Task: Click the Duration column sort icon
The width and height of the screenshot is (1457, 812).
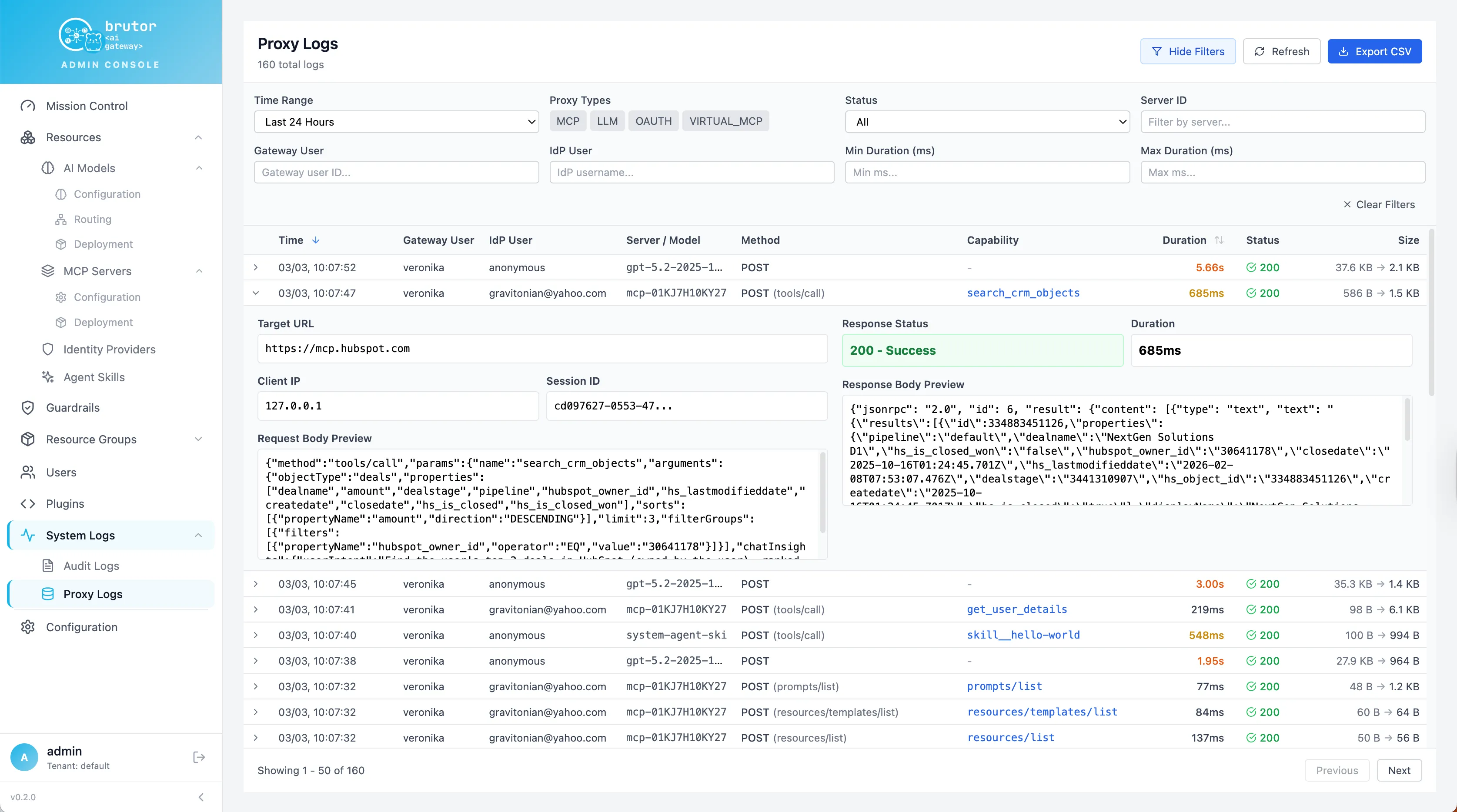Action: pos(1219,240)
